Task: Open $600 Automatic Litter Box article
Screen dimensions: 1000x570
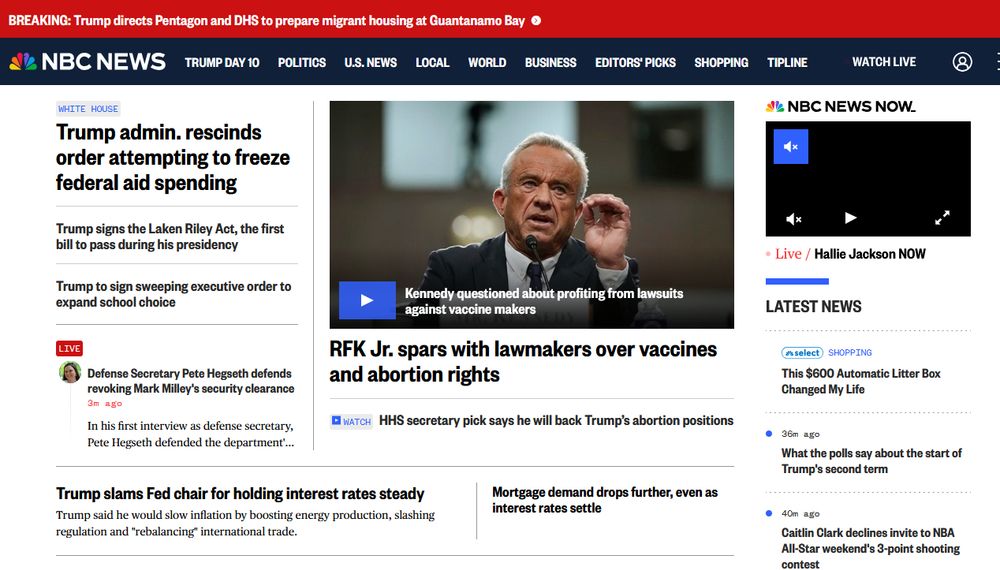Action: tap(861, 381)
